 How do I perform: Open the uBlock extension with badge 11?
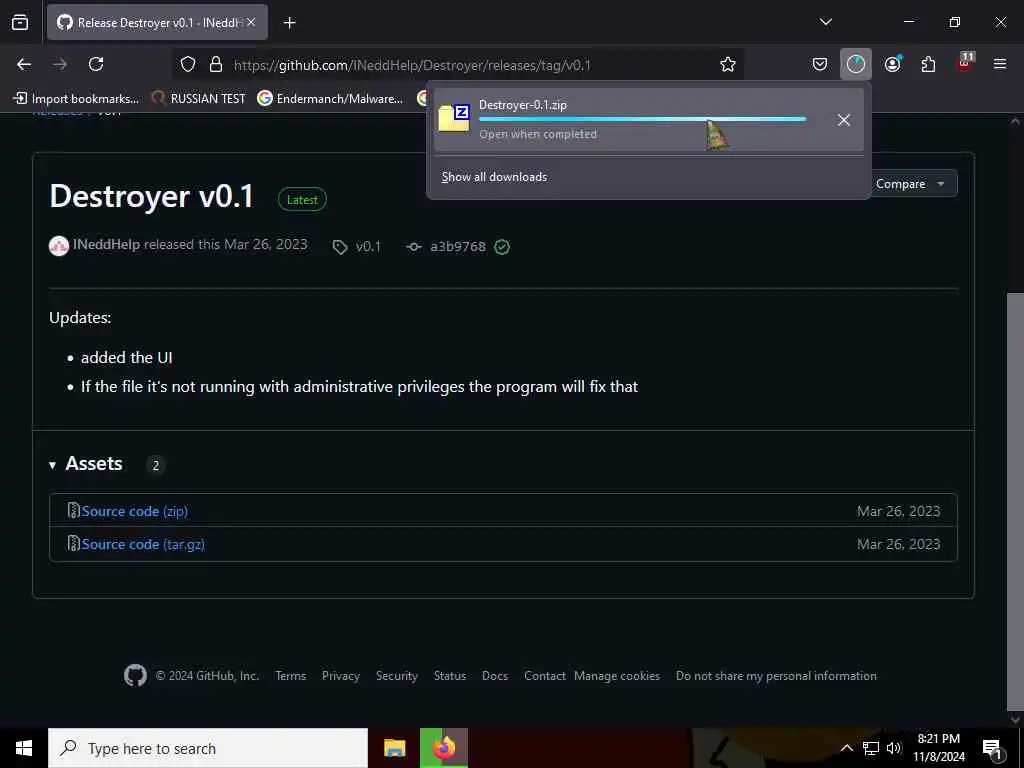pyautogui.click(x=965, y=63)
